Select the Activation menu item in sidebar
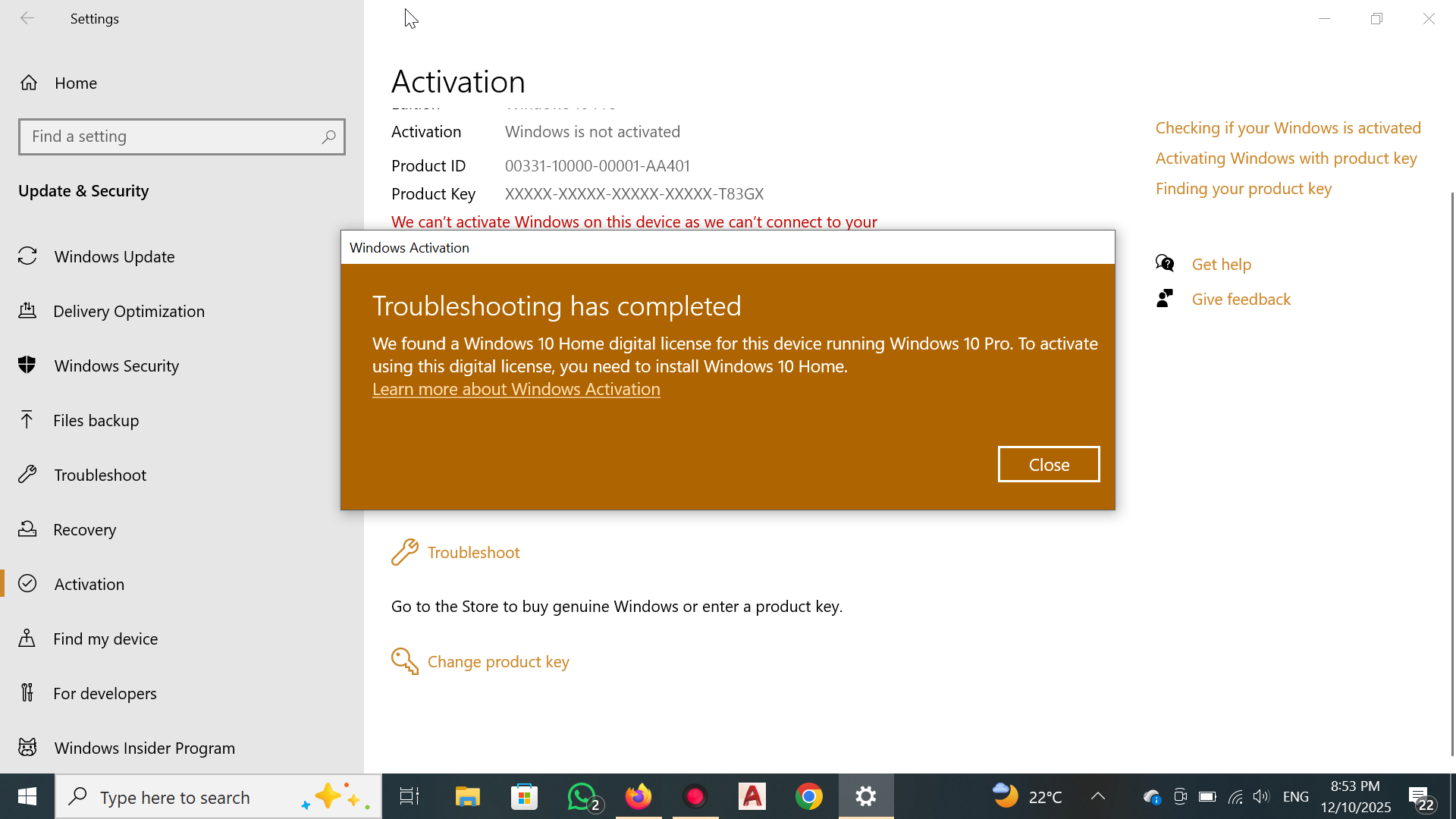 89,584
